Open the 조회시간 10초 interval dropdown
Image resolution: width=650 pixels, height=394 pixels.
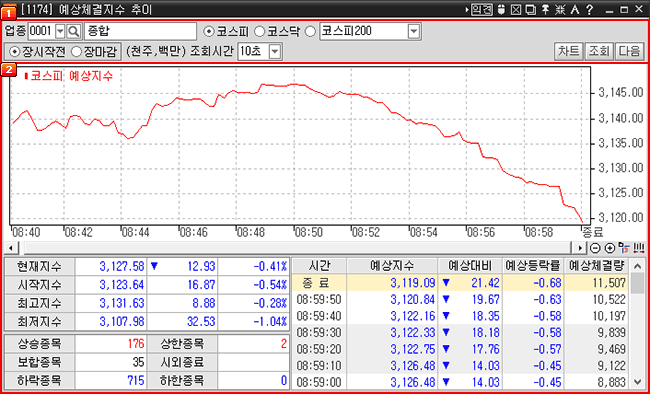[275, 52]
